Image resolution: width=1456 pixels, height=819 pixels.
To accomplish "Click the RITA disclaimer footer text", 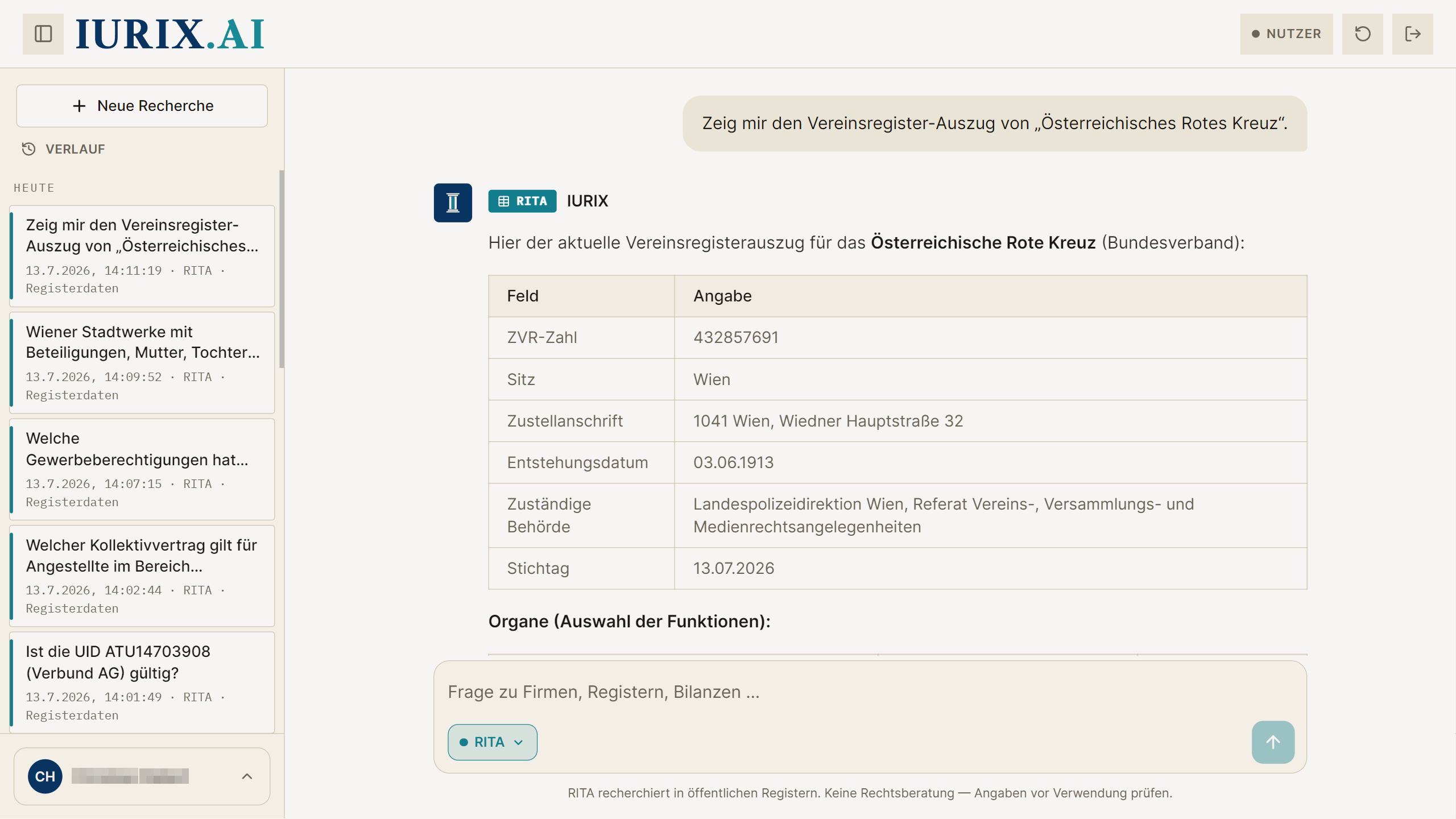I will coord(870,793).
